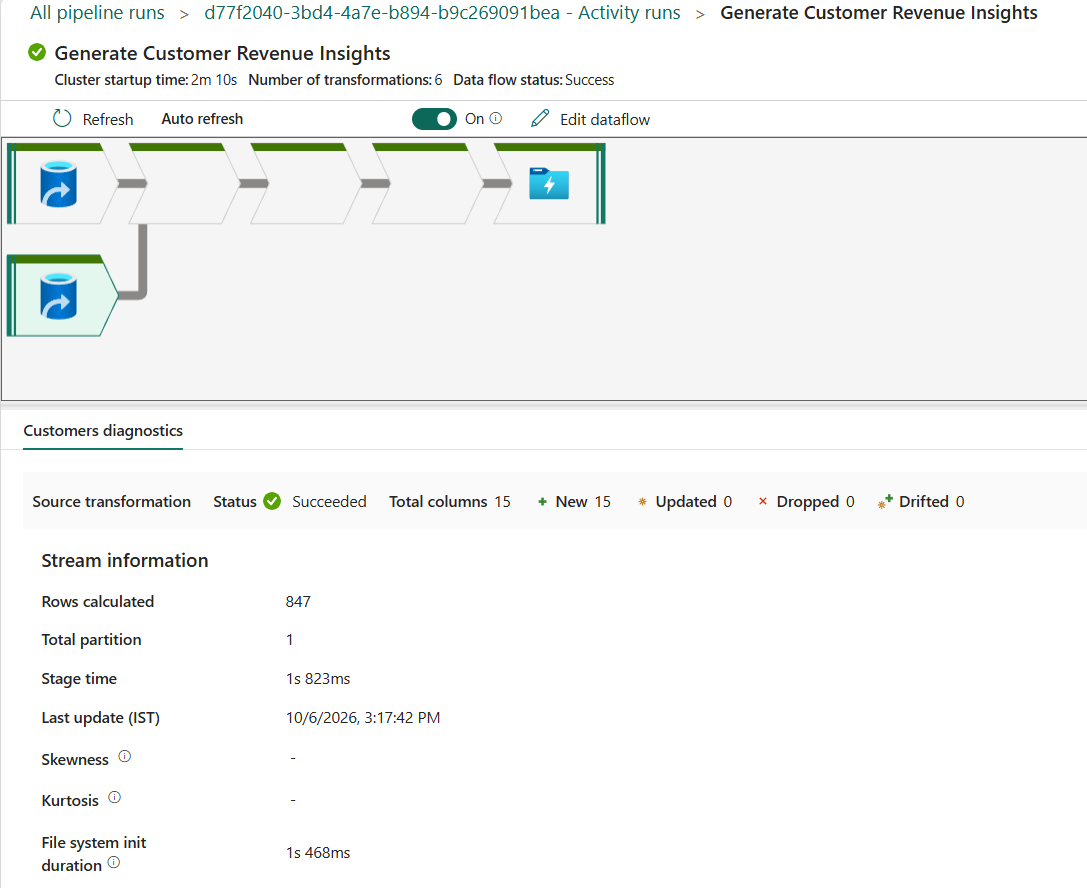Click the Source transformation label
1087x888 pixels.
[x=112, y=501]
